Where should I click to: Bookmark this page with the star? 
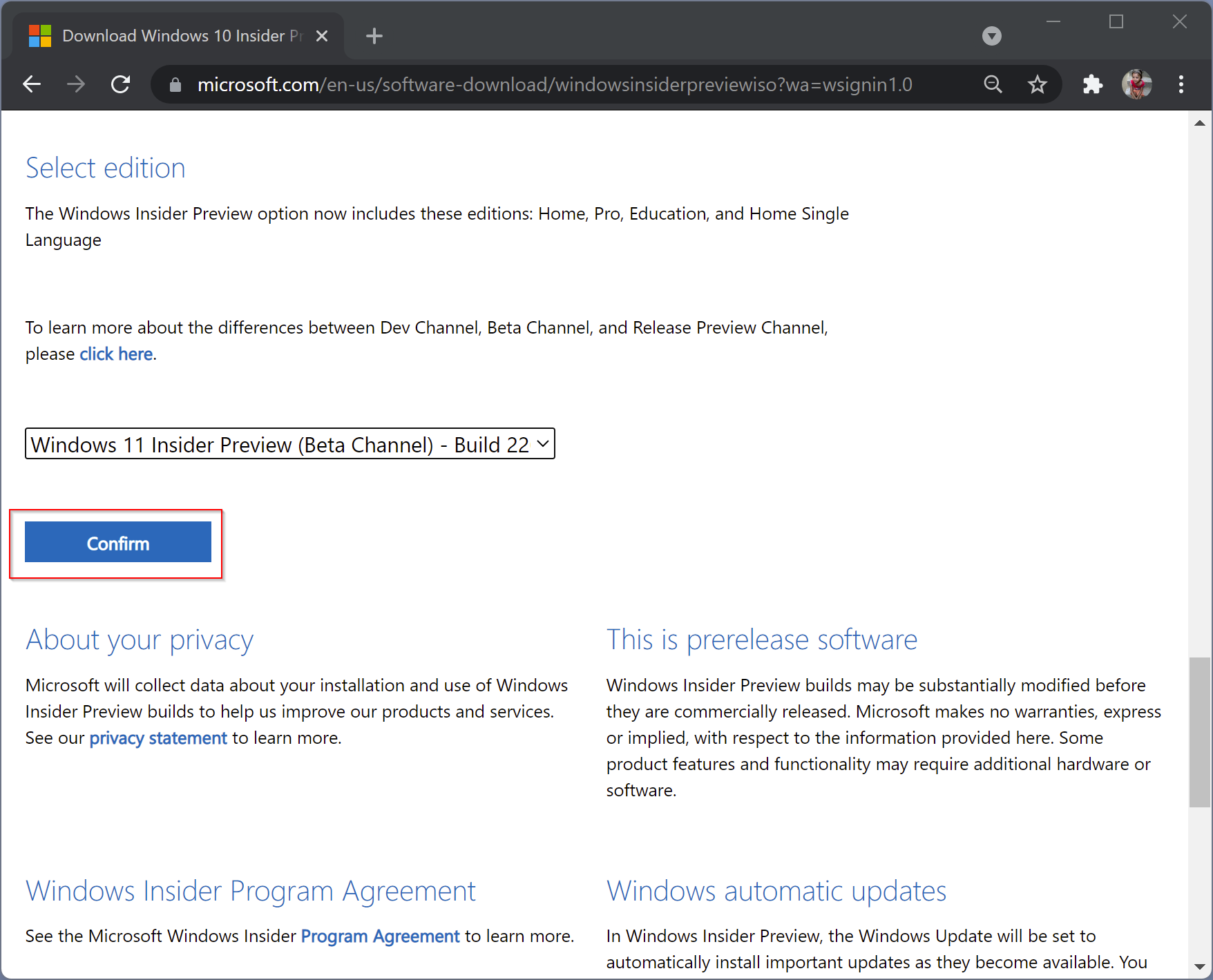tap(1038, 84)
